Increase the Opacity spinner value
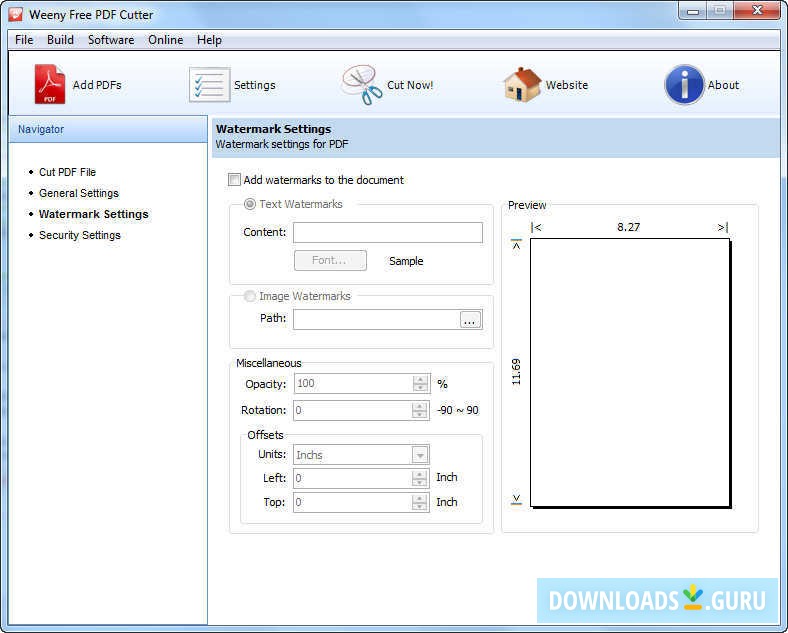Screen dimensions: 788x633 tap(420, 379)
